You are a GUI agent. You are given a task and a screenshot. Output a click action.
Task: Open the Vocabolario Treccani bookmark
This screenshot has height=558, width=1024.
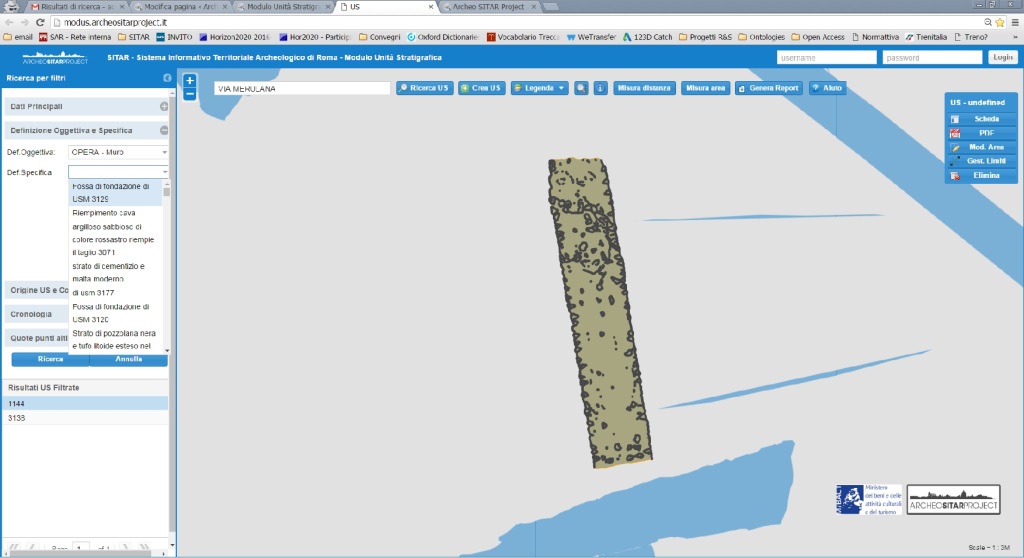[524, 37]
